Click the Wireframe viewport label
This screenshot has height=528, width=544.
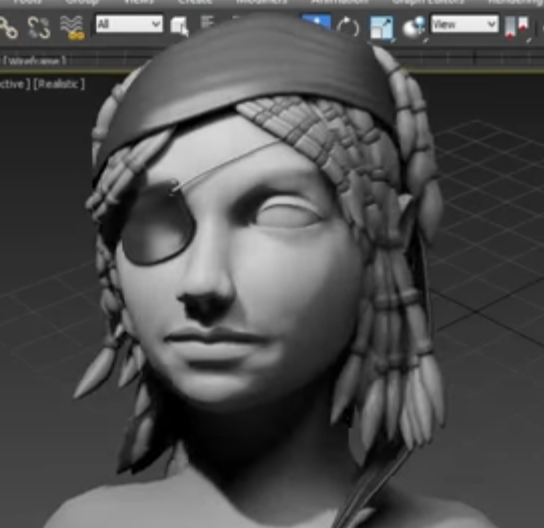pyautogui.click(x=33, y=61)
